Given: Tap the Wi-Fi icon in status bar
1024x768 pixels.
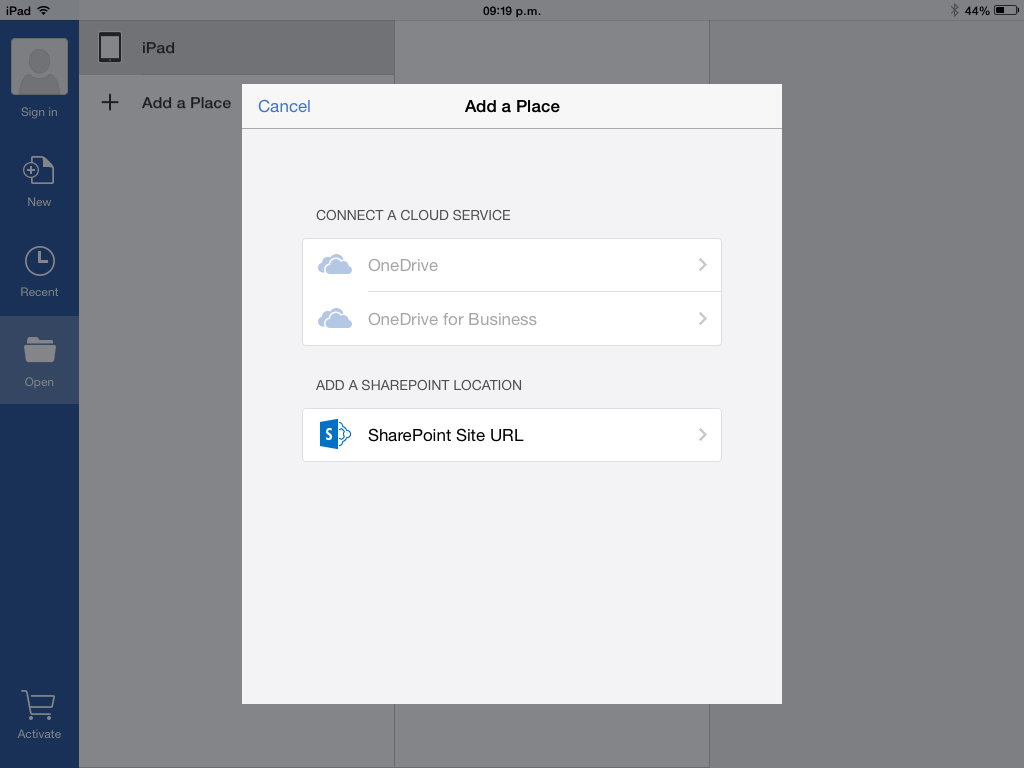Looking at the screenshot, I should pos(44,10).
